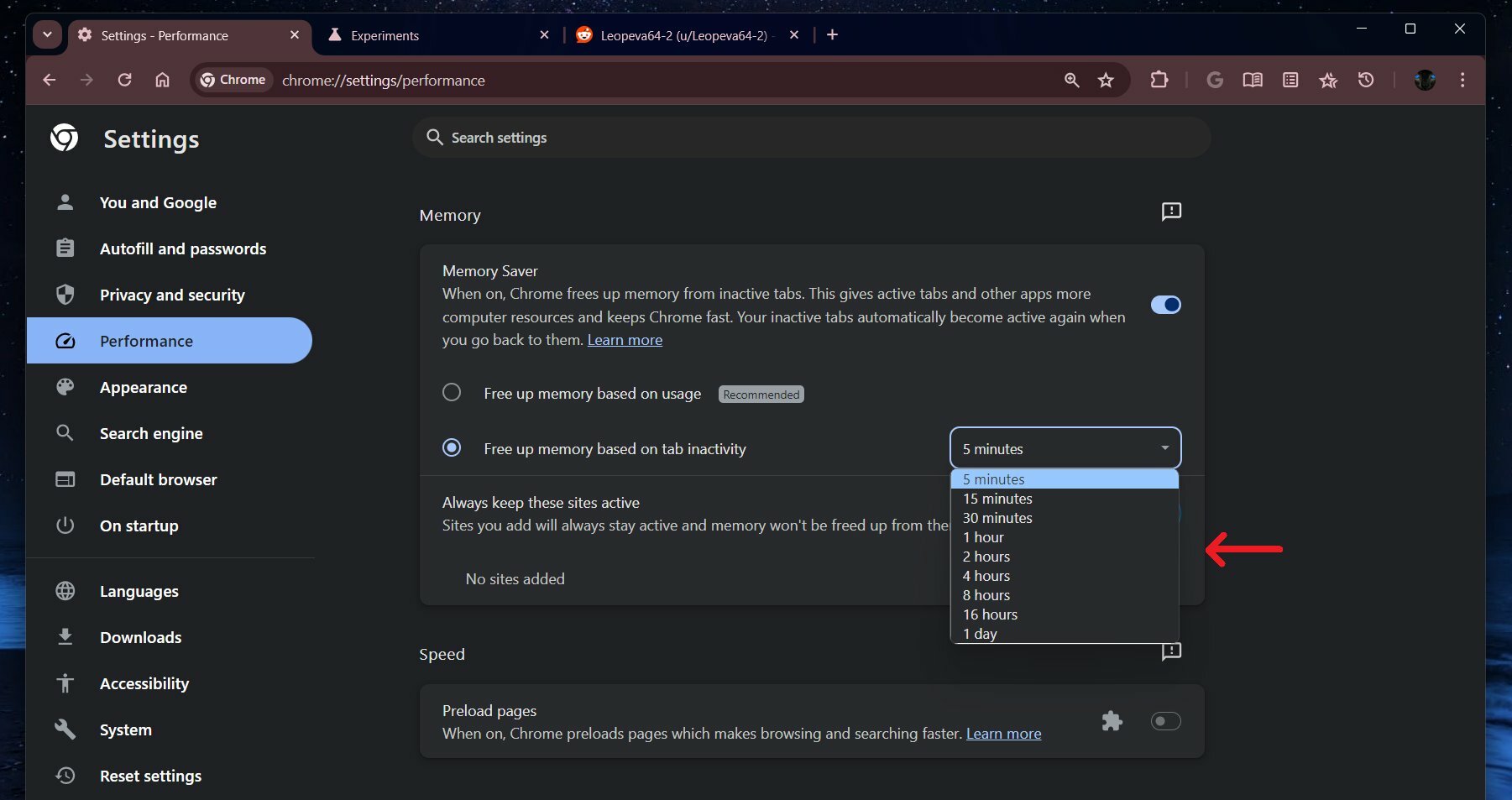Go back to previous page

point(50,80)
